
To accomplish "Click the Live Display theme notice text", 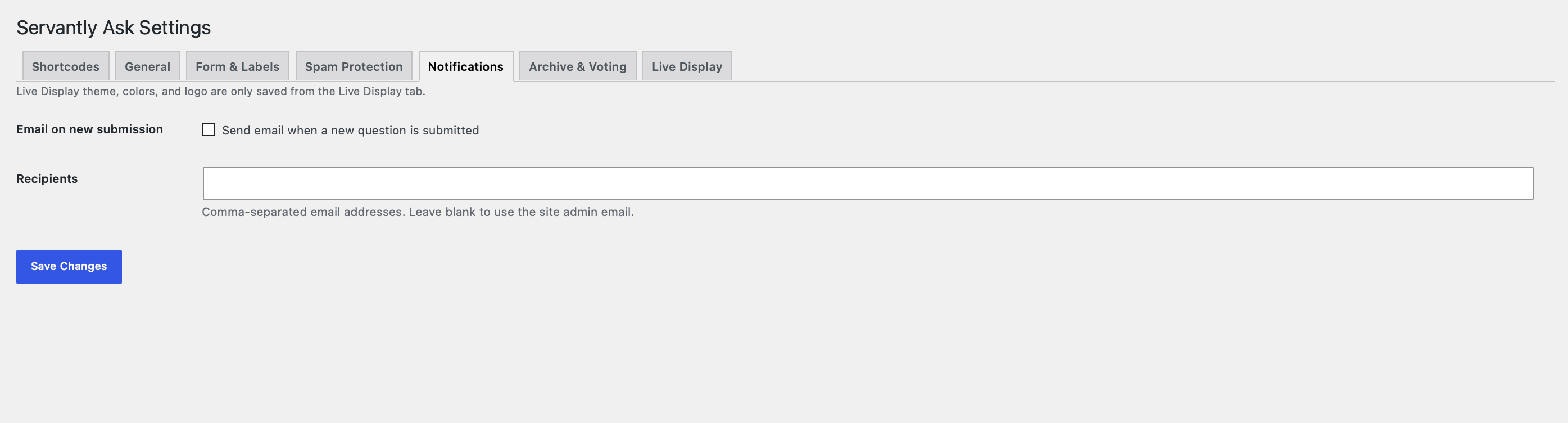I will 221,92.
